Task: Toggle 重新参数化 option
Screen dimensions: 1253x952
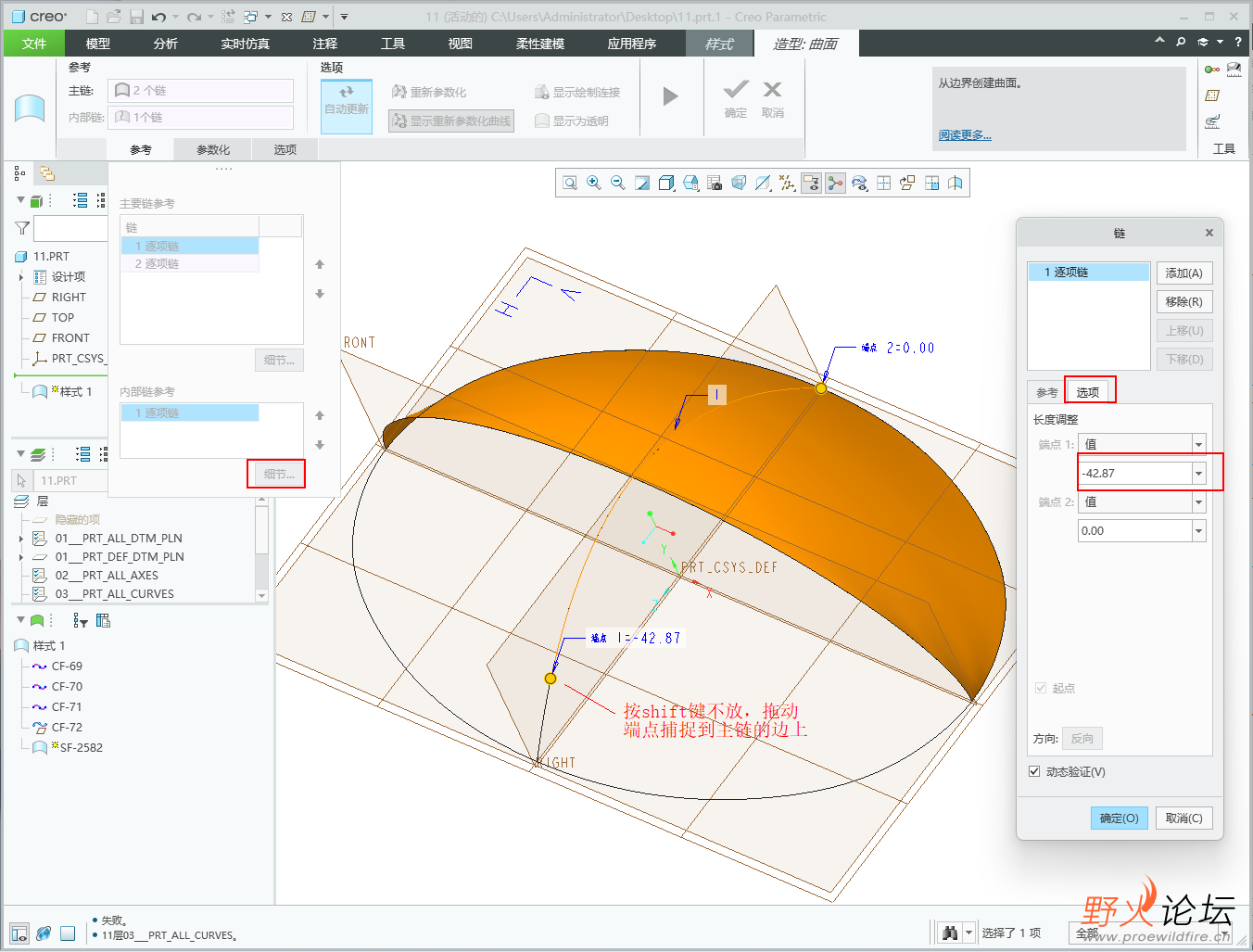Action: coord(429,92)
